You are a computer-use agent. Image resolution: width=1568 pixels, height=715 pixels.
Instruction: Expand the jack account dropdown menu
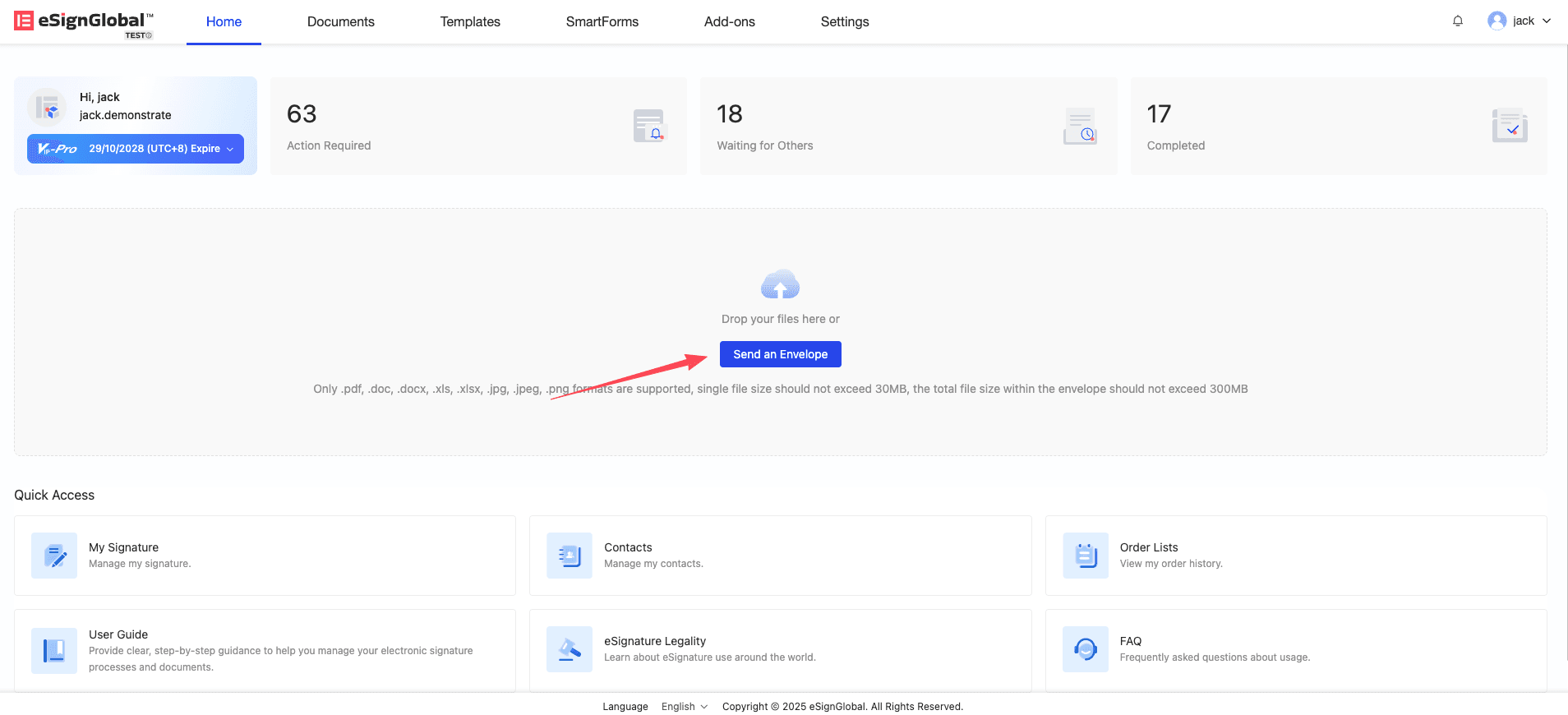pyautogui.click(x=1546, y=21)
